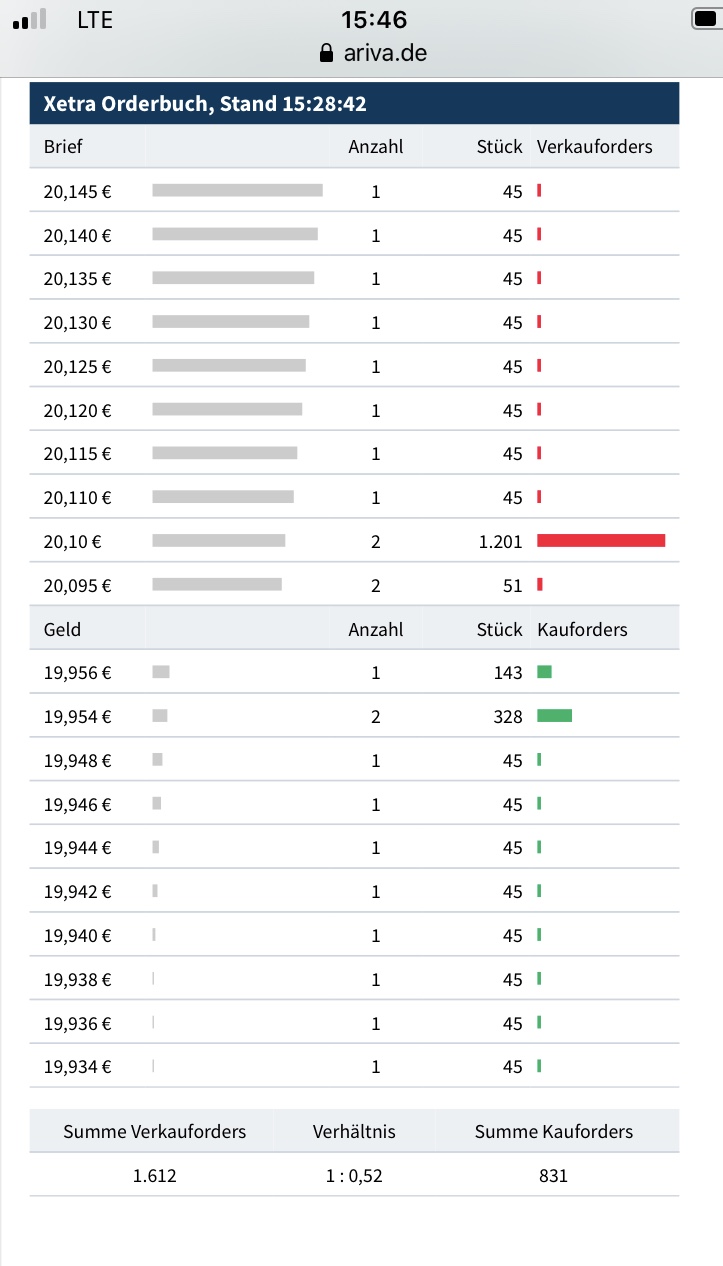Click the green bar for 19,956 €
Viewport: 723px width, 1266px height.
coord(544,672)
